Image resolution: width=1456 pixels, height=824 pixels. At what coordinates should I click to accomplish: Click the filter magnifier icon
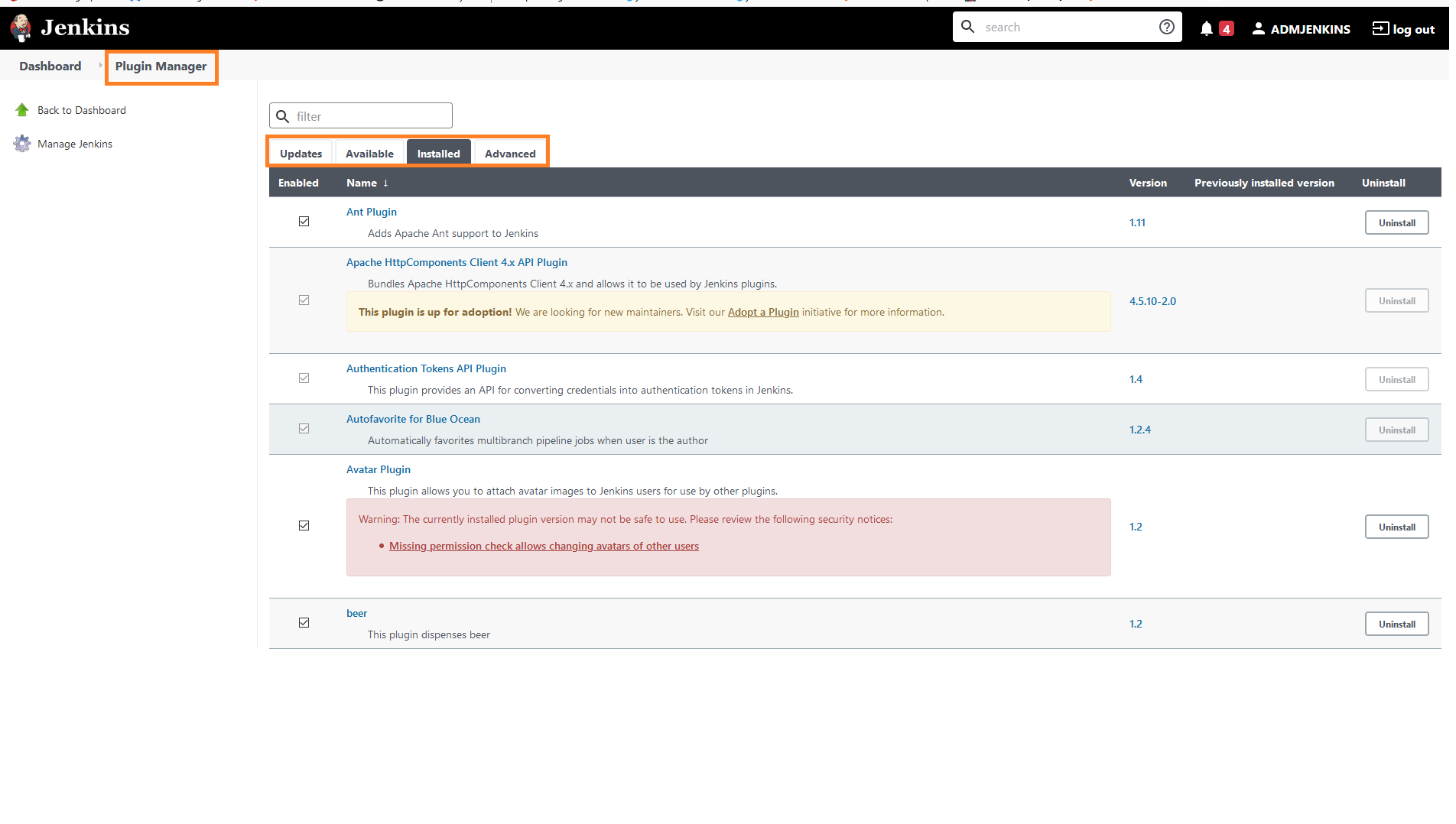[282, 116]
